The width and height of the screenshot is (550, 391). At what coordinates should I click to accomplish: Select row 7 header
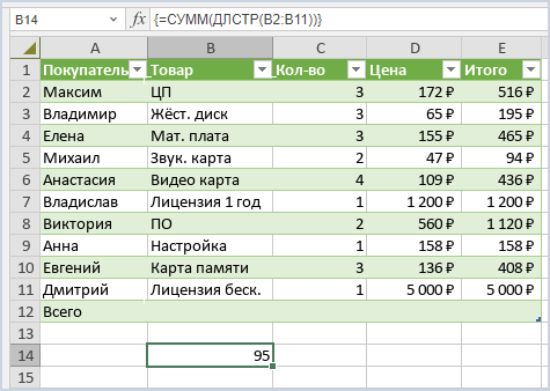click(25, 202)
